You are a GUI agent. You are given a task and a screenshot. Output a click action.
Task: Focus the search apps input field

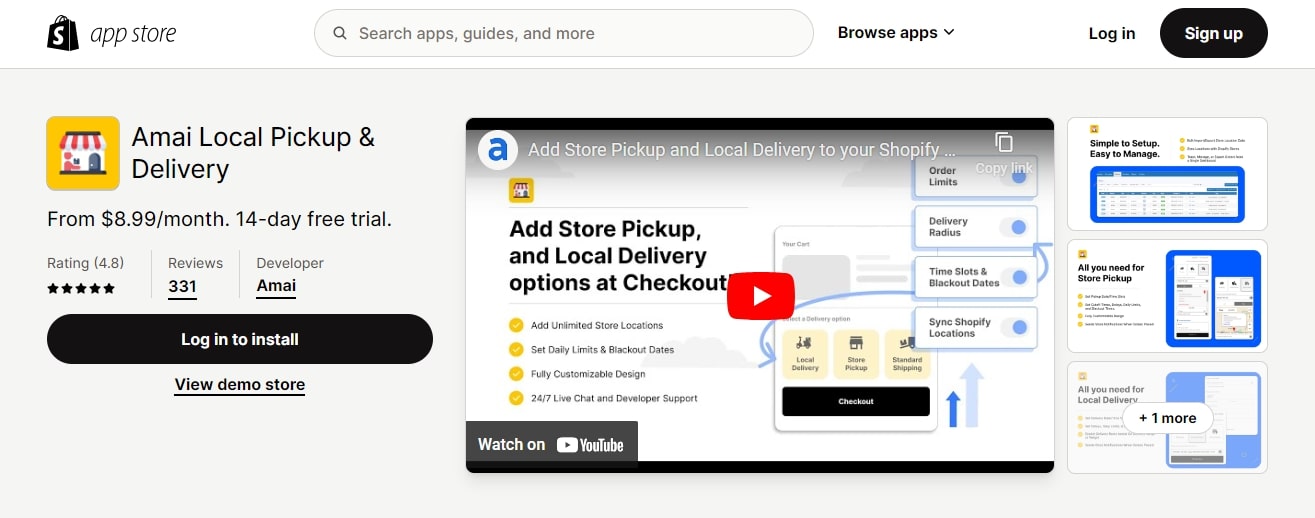pyautogui.click(x=563, y=33)
